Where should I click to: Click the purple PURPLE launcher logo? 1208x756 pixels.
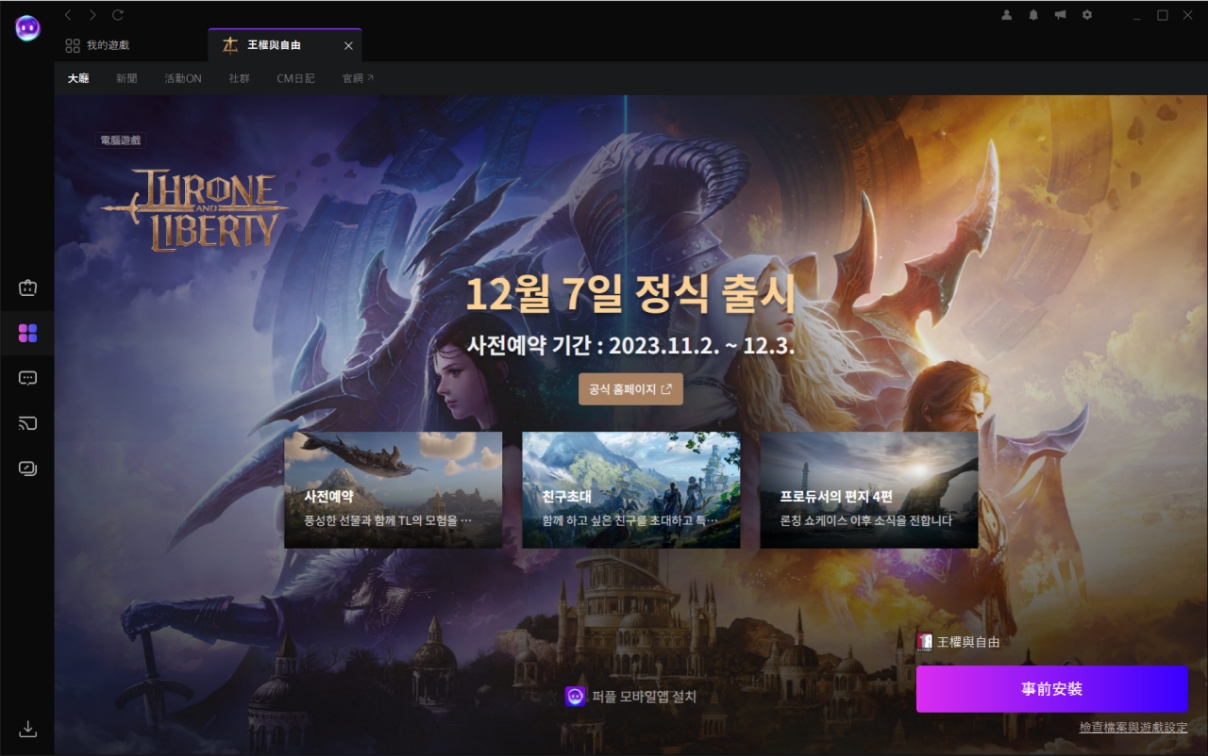click(27, 28)
